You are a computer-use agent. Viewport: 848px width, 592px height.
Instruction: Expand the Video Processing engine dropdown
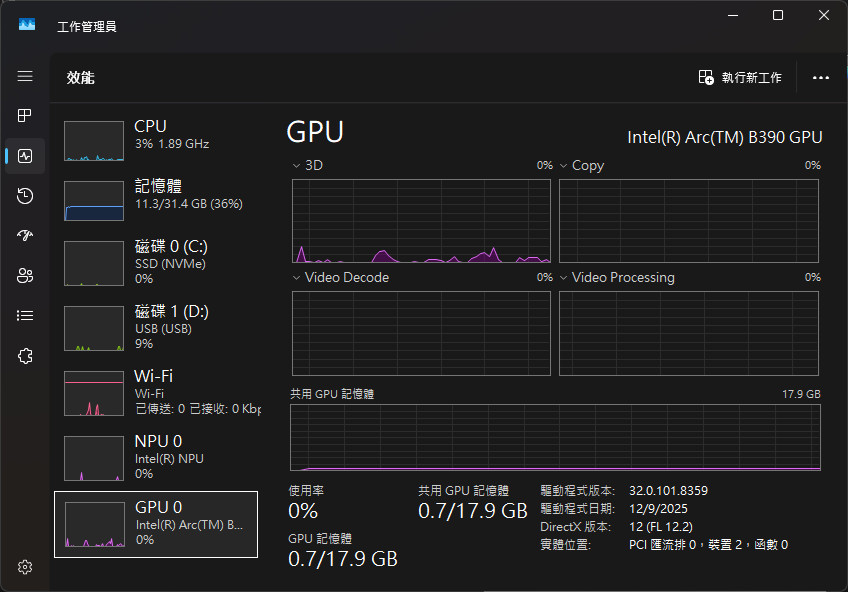[564, 277]
